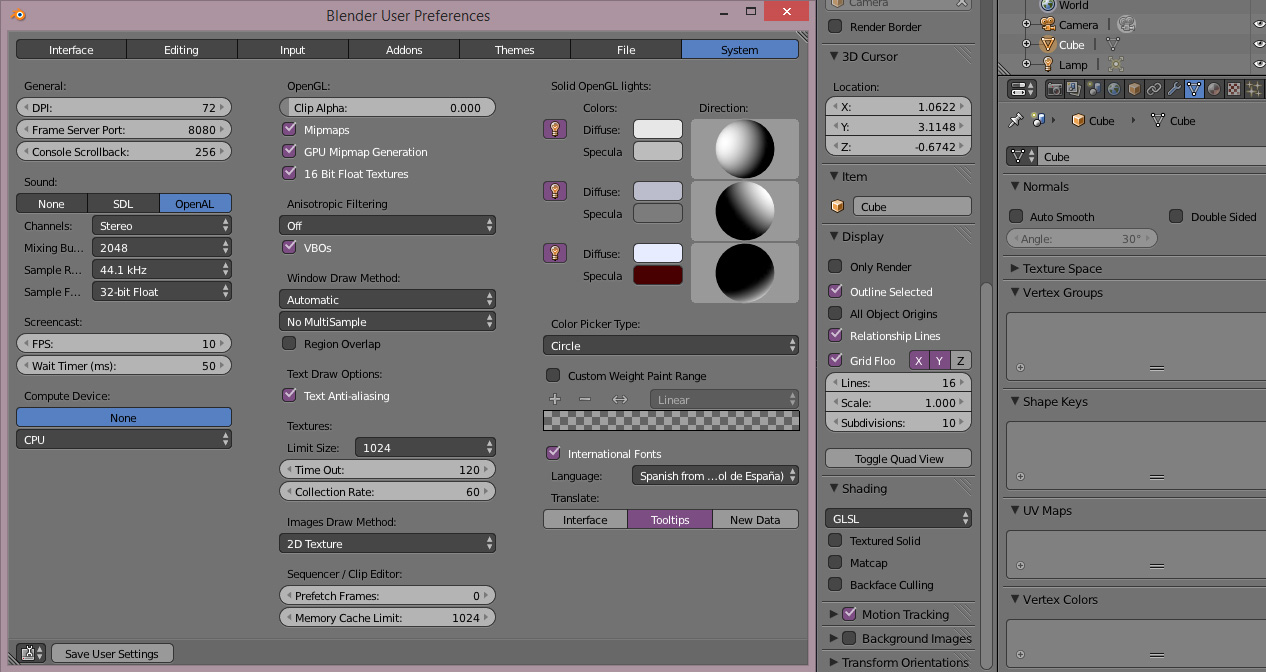Hide the Camera via its eye icon
The width and height of the screenshot is (1266, 672).
pyautogui.click(x=1258, y=24)
